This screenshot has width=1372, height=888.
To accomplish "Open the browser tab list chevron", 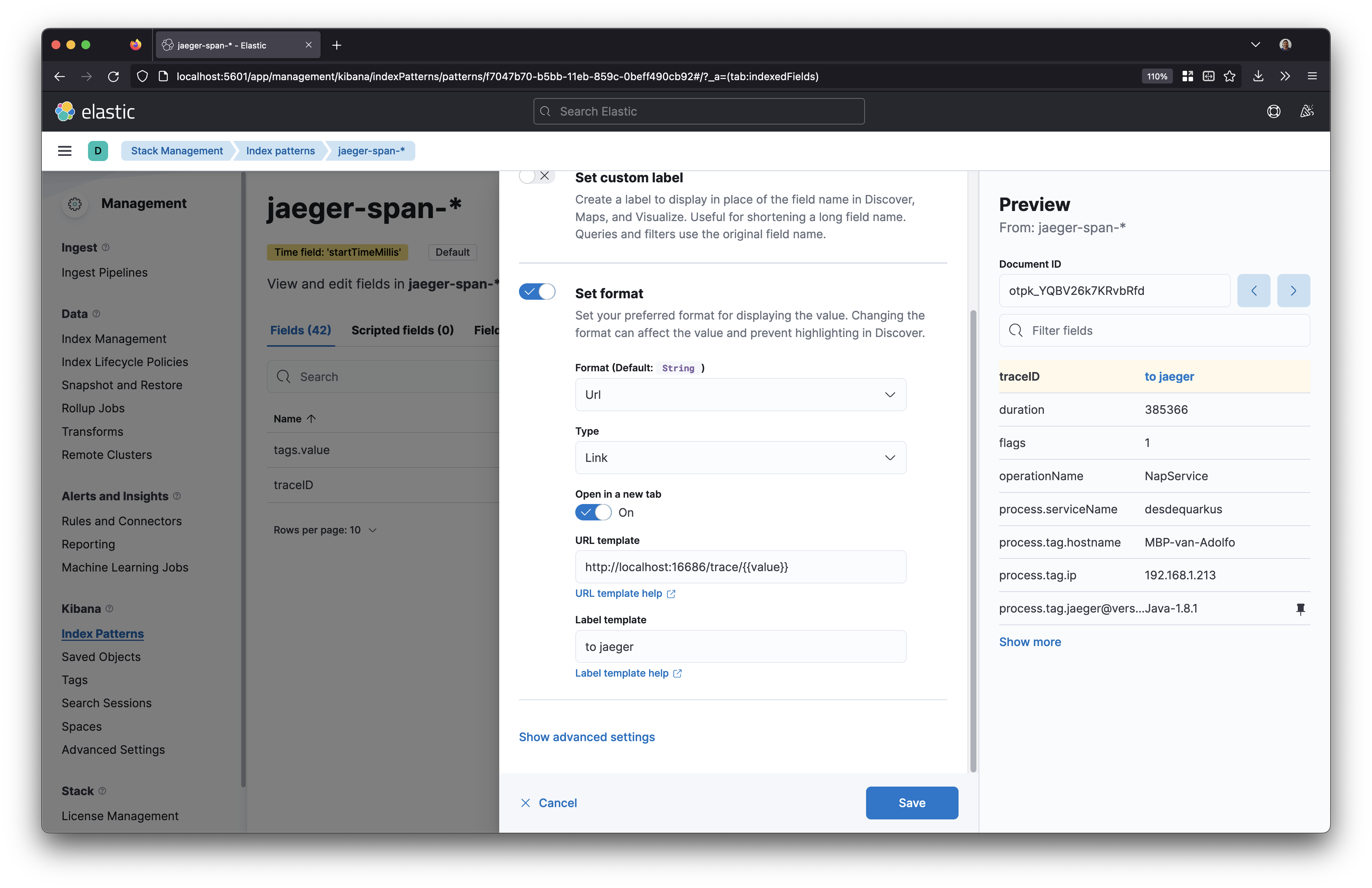I will [1255, 45].
